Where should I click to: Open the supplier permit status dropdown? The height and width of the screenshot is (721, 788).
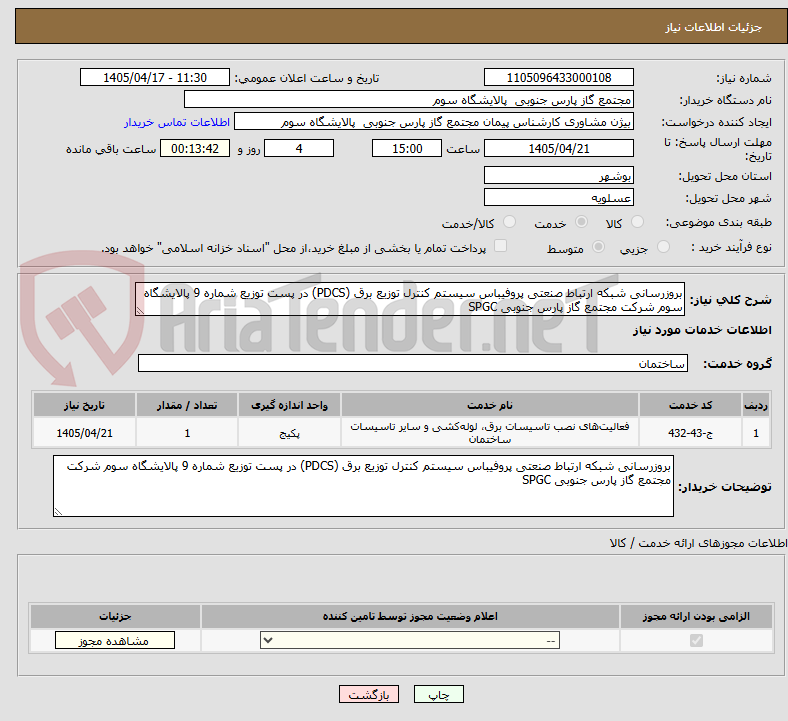410,640
